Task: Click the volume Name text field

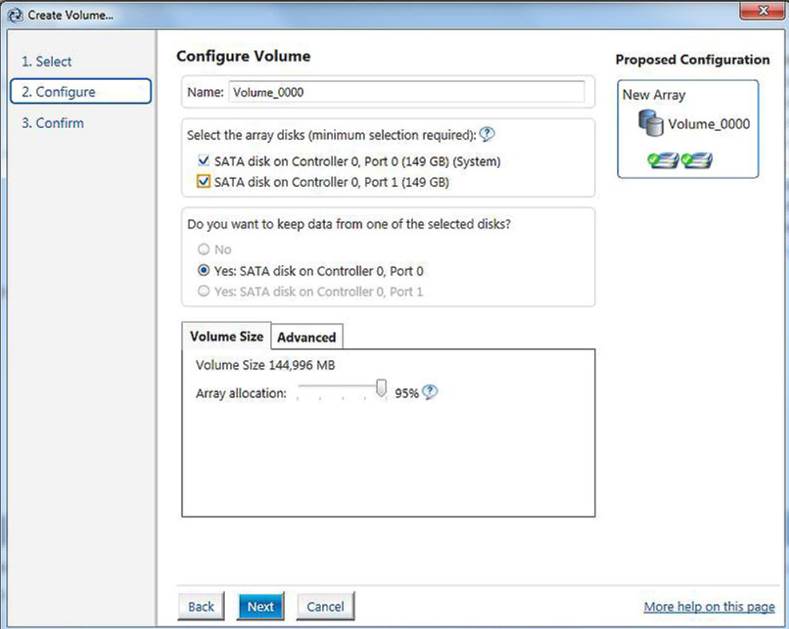Action: pos(407,92)
